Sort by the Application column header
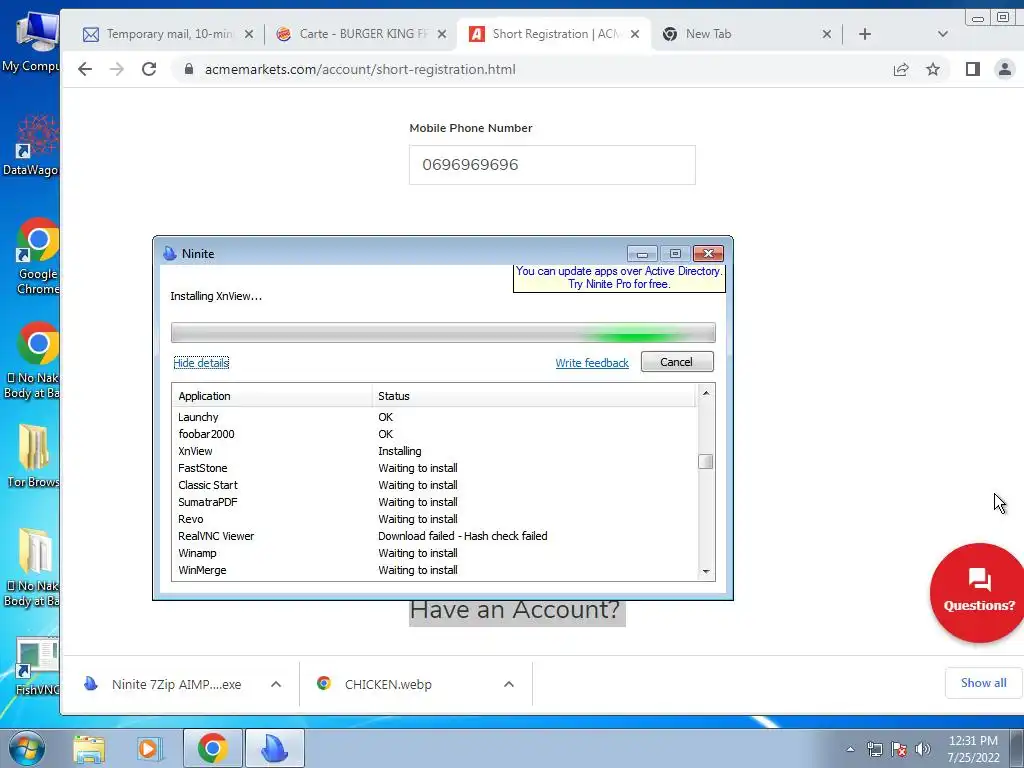Image resolution: width=1024 pixels, height=768 pixels. 272,396
